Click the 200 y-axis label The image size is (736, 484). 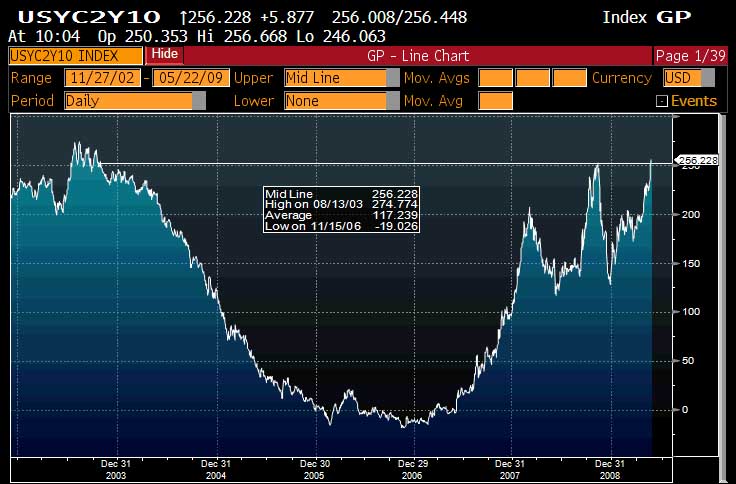pos(691,215)
